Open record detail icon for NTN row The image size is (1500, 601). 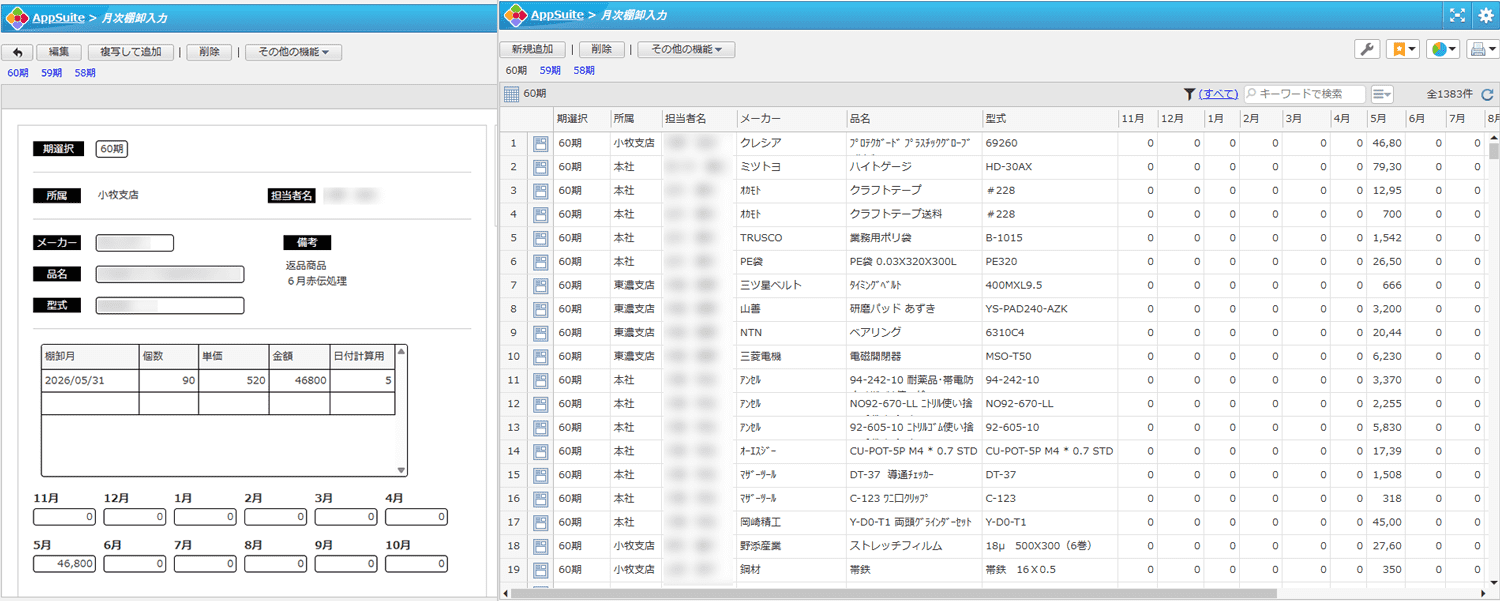click(x=540, y=333)
